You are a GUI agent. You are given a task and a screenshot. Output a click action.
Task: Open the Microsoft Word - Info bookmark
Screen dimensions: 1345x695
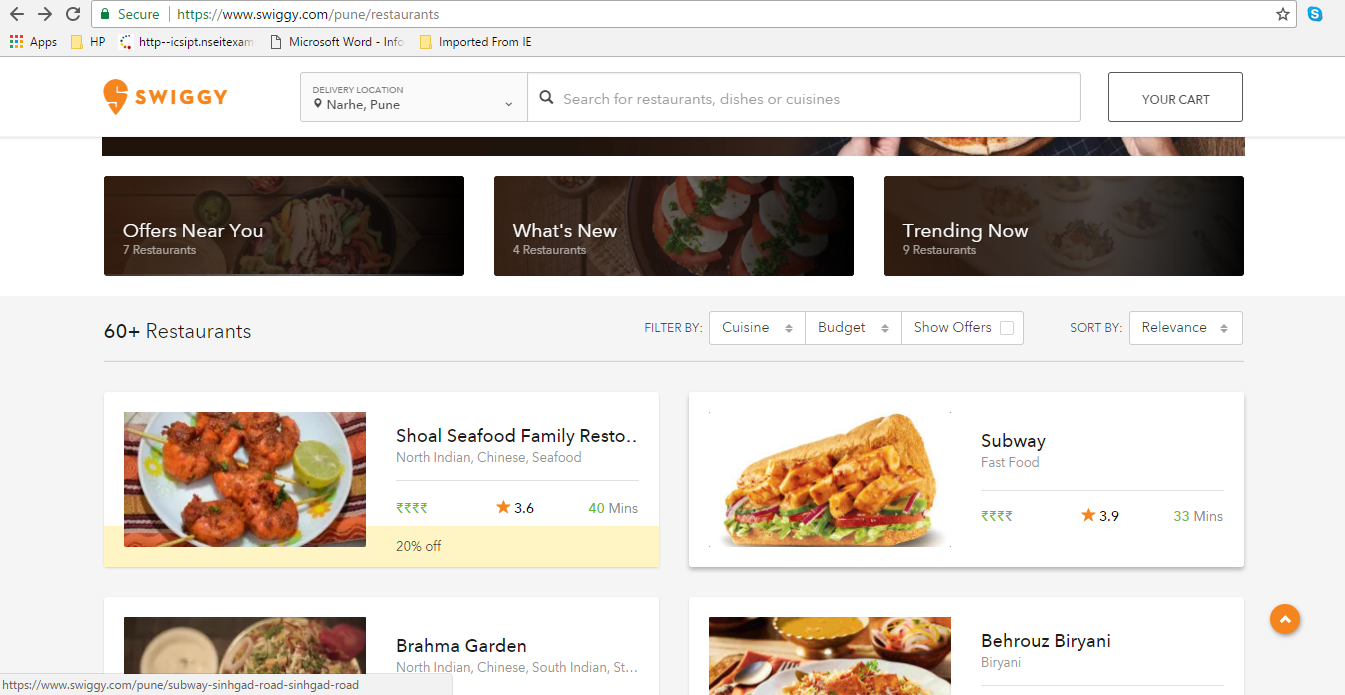pyautogui.click(x=337, y=42)
